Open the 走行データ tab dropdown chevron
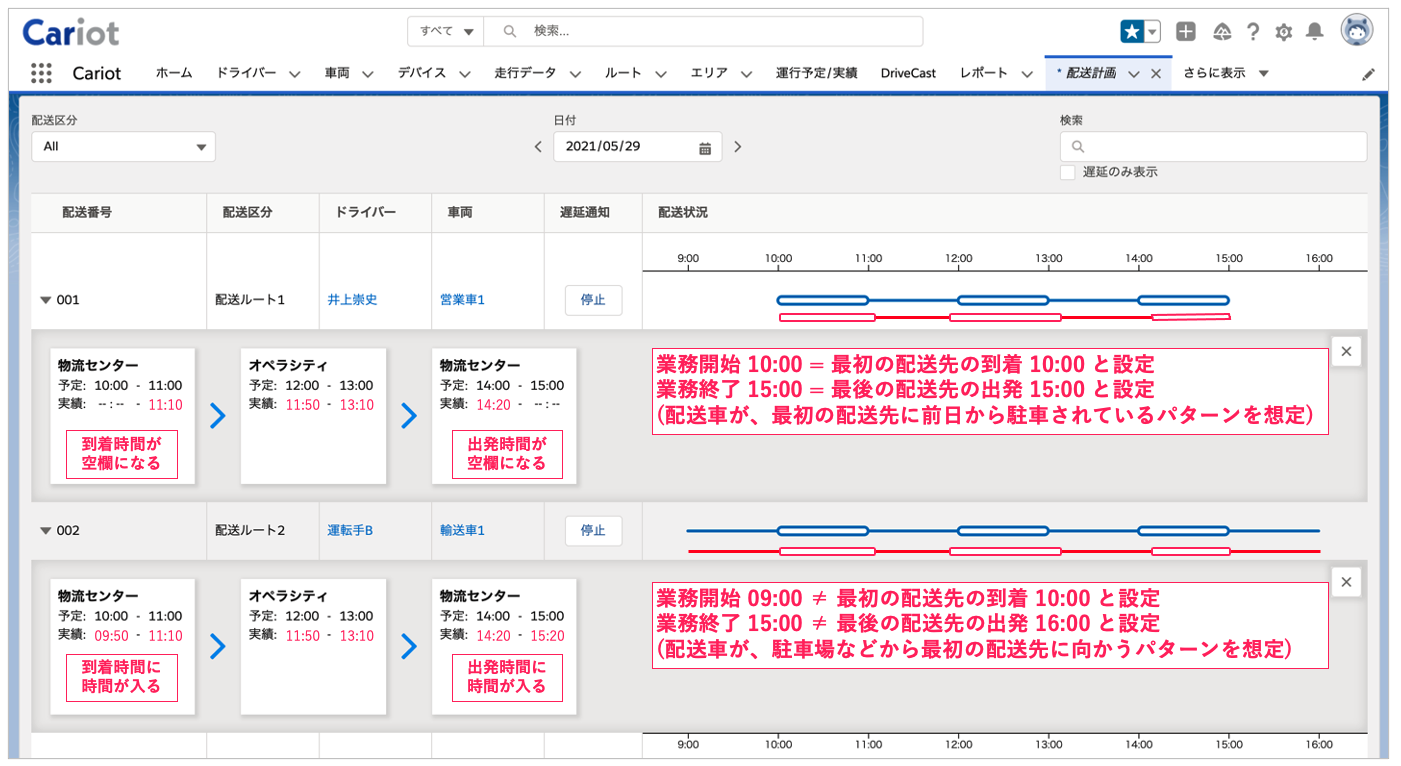Viewport: 1401px width, 766px height. point(575,74)
